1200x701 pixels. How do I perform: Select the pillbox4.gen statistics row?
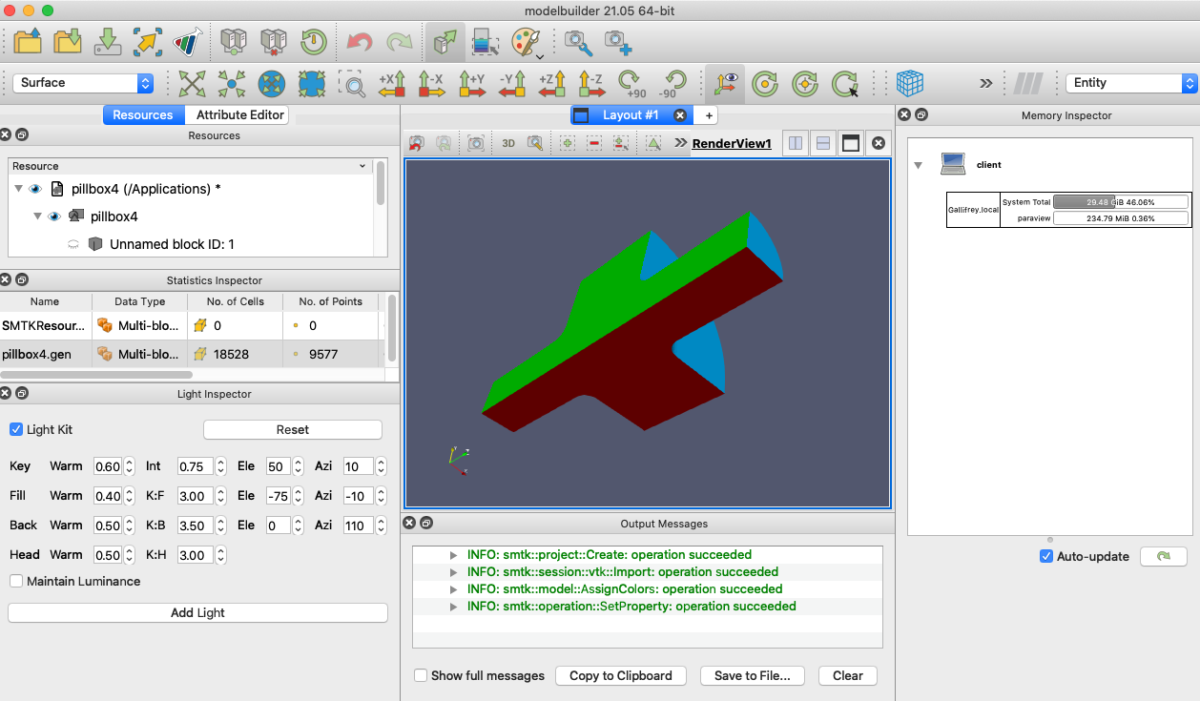coord(190,354)
